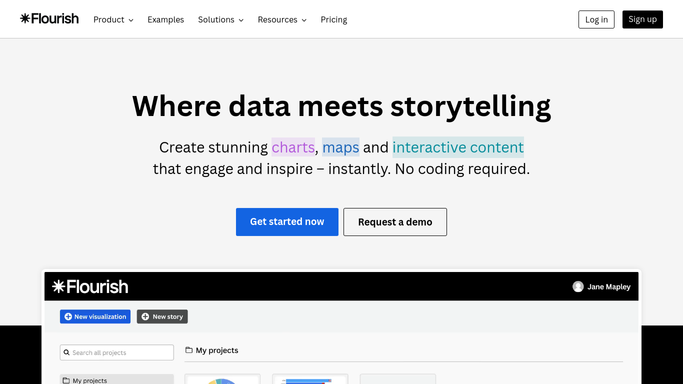Click the magnifier icon in the project search

(67, 353)
